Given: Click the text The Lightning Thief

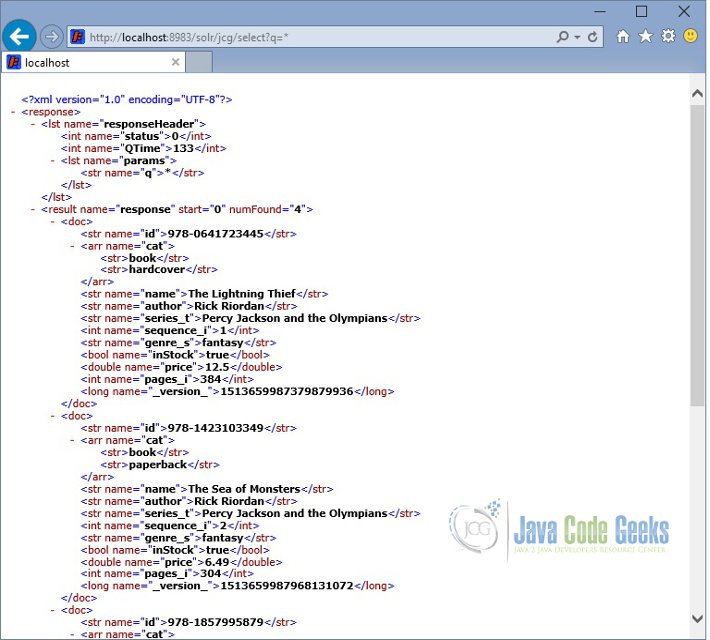Looking at the screenshot, I should pyautogui.click(x=242, y=294).
